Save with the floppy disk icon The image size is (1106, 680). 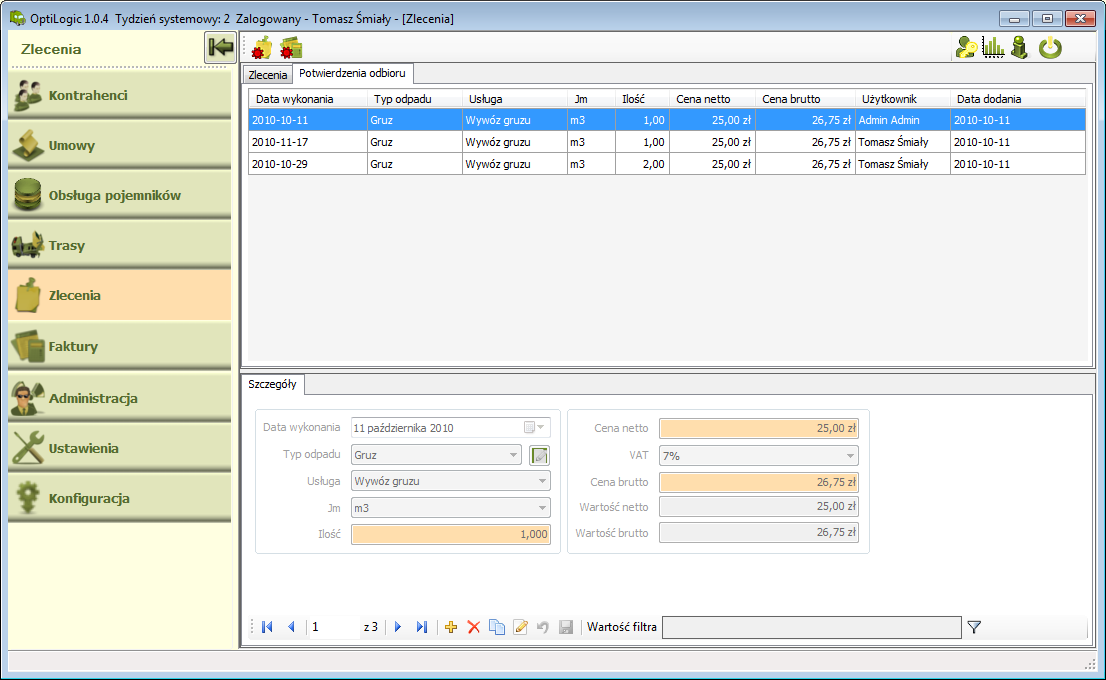pos(566,626)
